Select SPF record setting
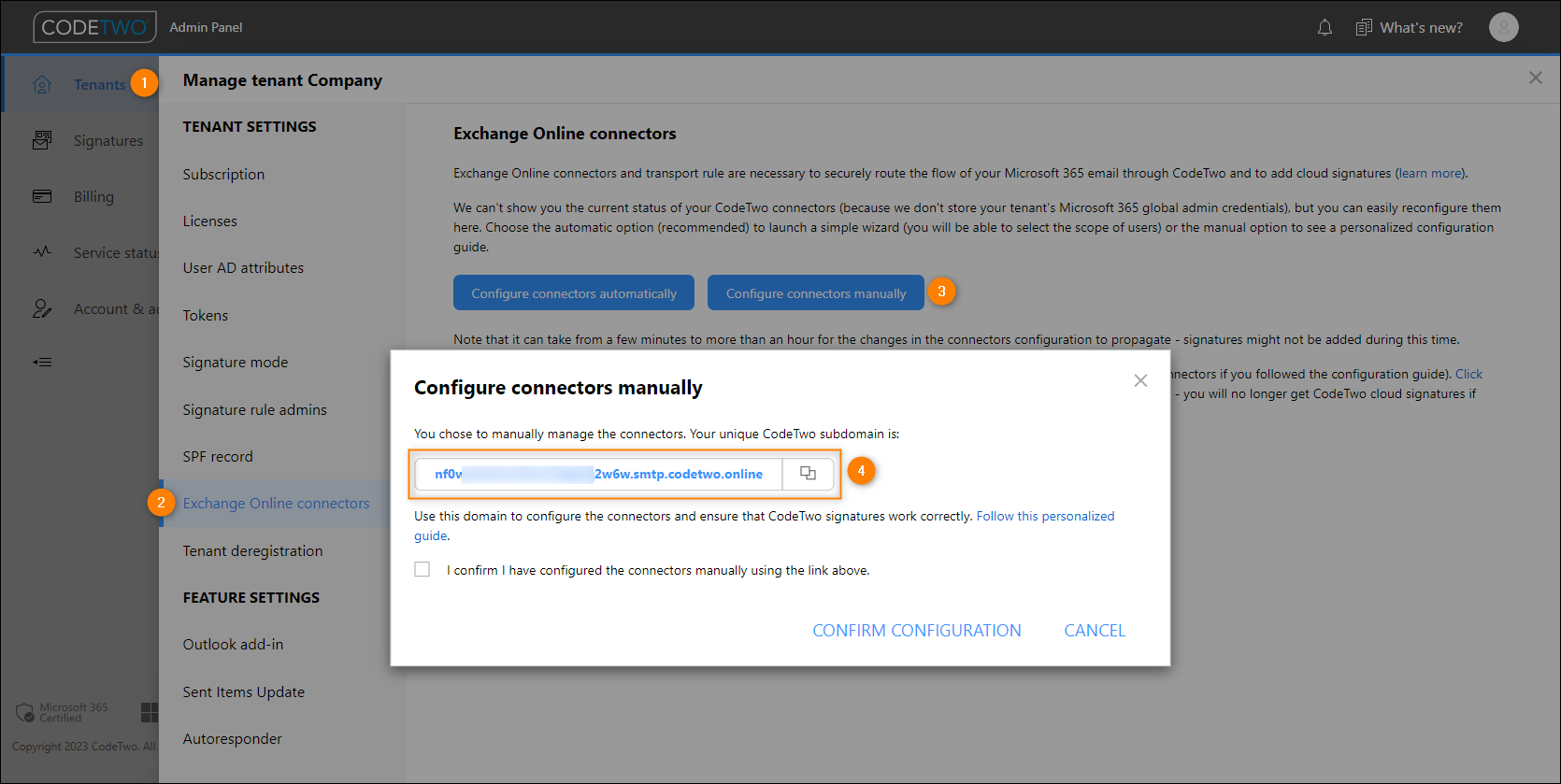The image size is (1561, 784). click(x=218, y=456)
